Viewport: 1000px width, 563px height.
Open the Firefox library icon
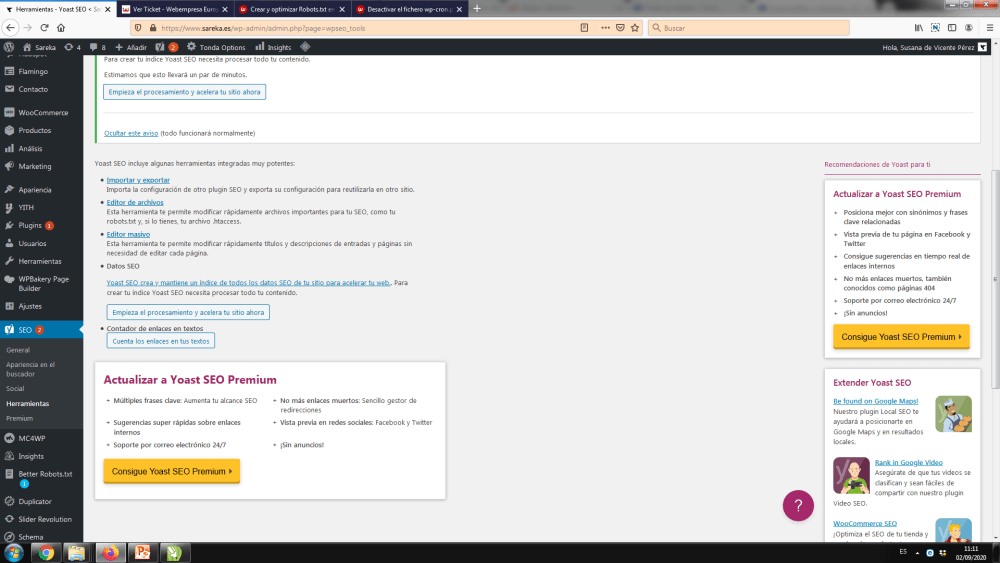pos(918,28)
